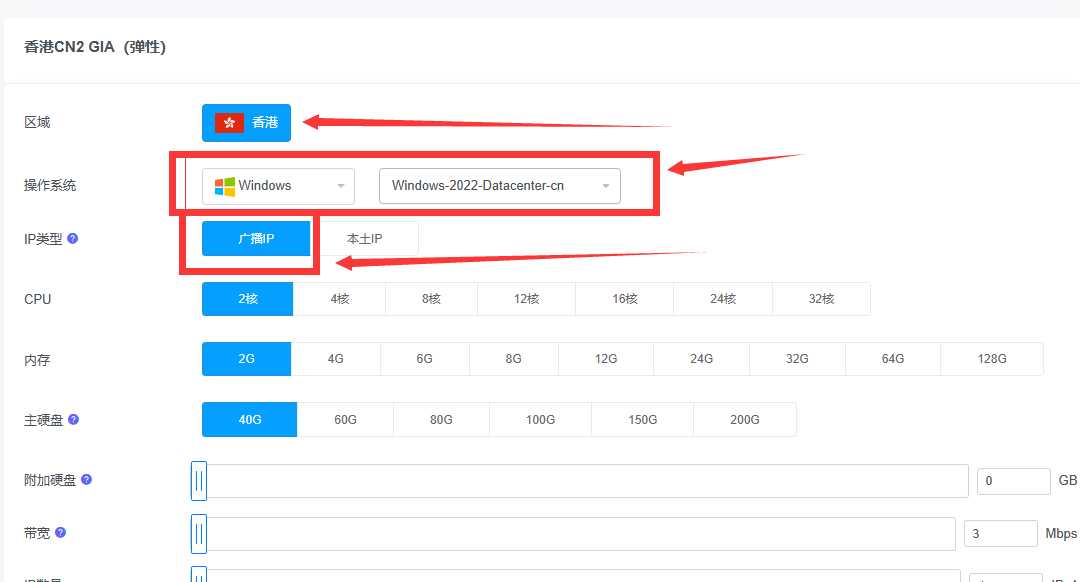Select the 香港 region button
Viewport: 1080px width, 582px height.
coord(246,122)
